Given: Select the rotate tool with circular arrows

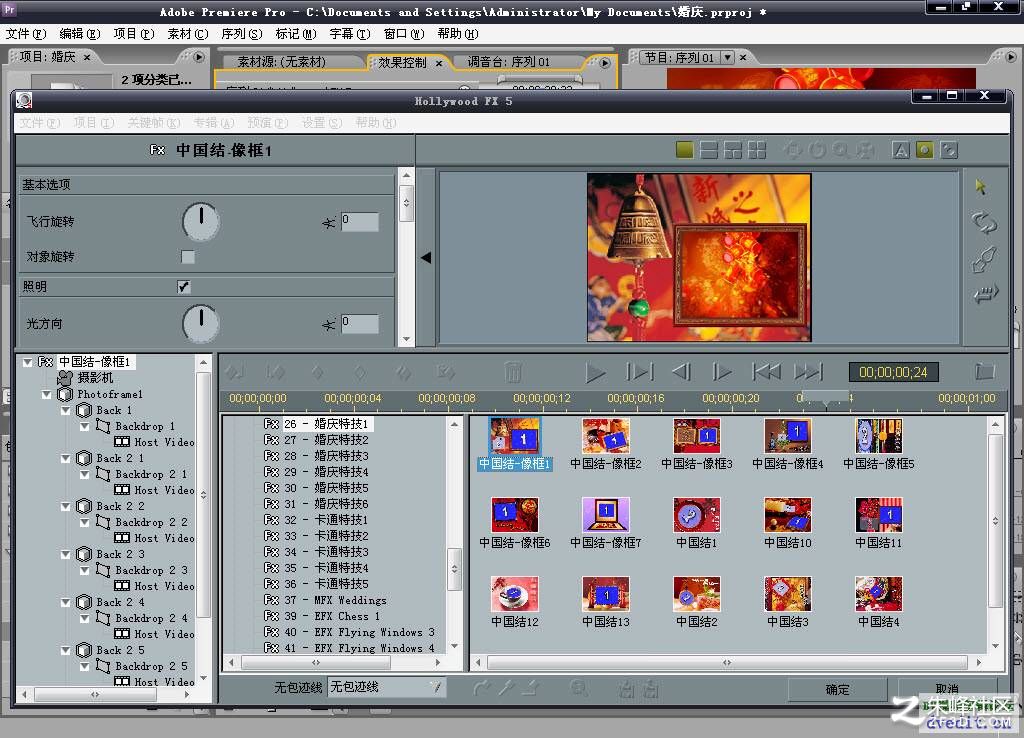Looking at the screenshot, I should (984, 222).
